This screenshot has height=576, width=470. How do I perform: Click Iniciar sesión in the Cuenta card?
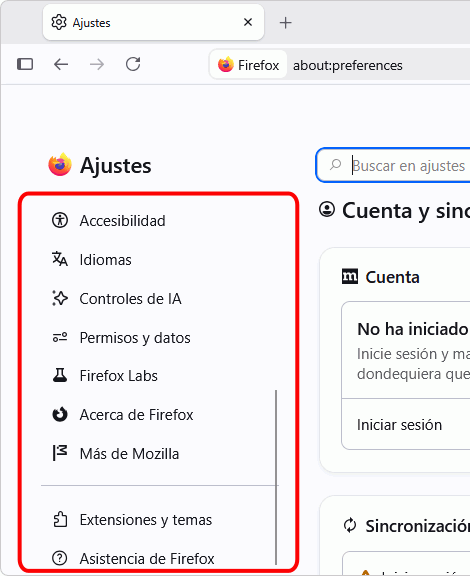399,425
